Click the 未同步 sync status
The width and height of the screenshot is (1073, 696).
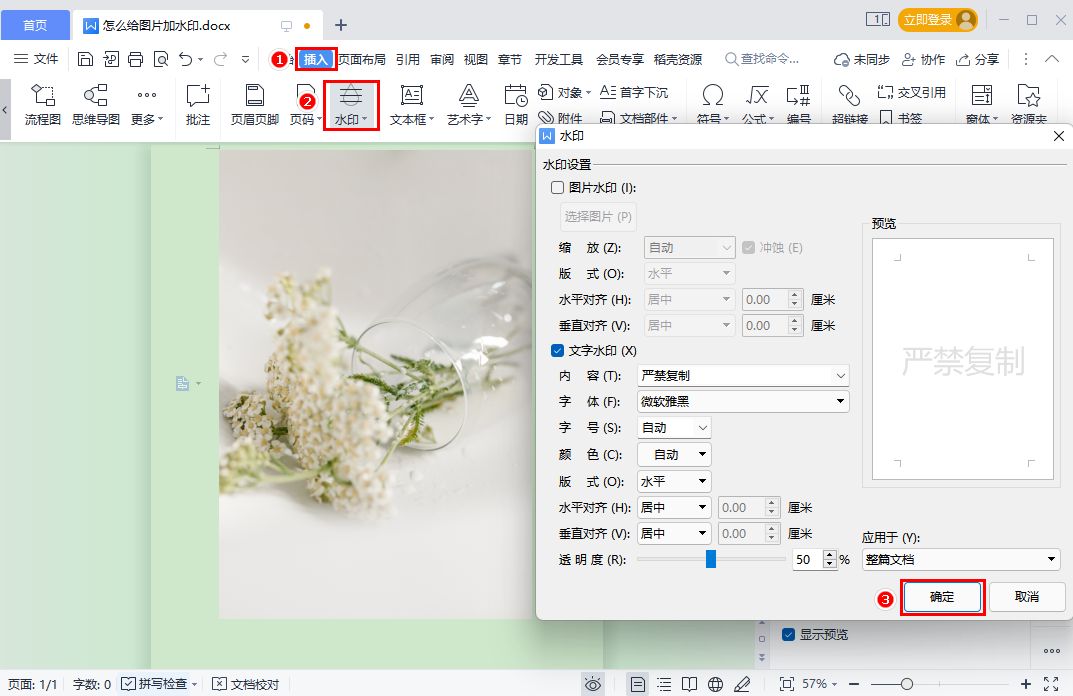click(862, 60)
